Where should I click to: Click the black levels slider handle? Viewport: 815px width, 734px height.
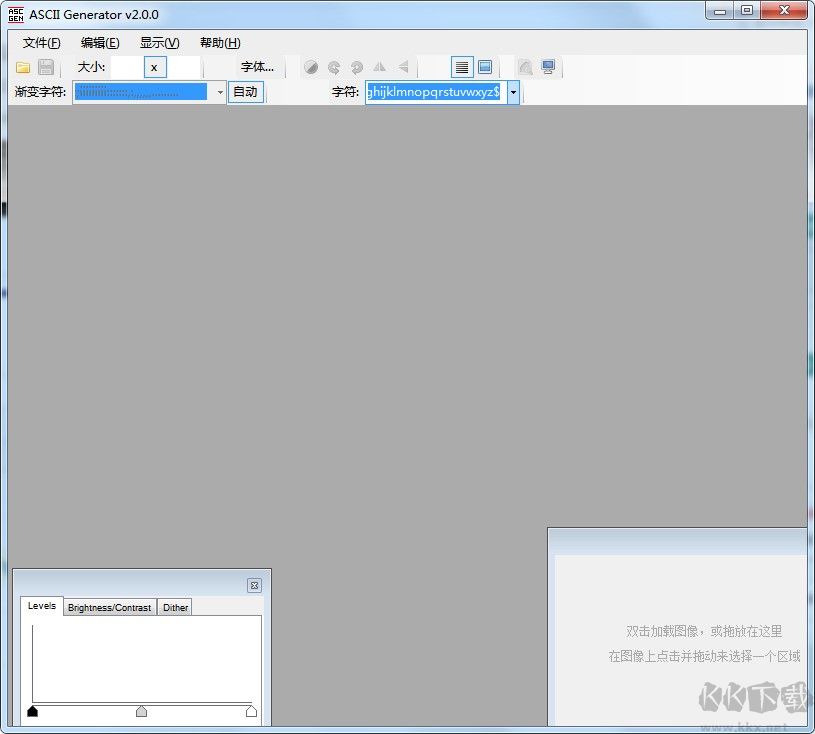coord(33,711)
